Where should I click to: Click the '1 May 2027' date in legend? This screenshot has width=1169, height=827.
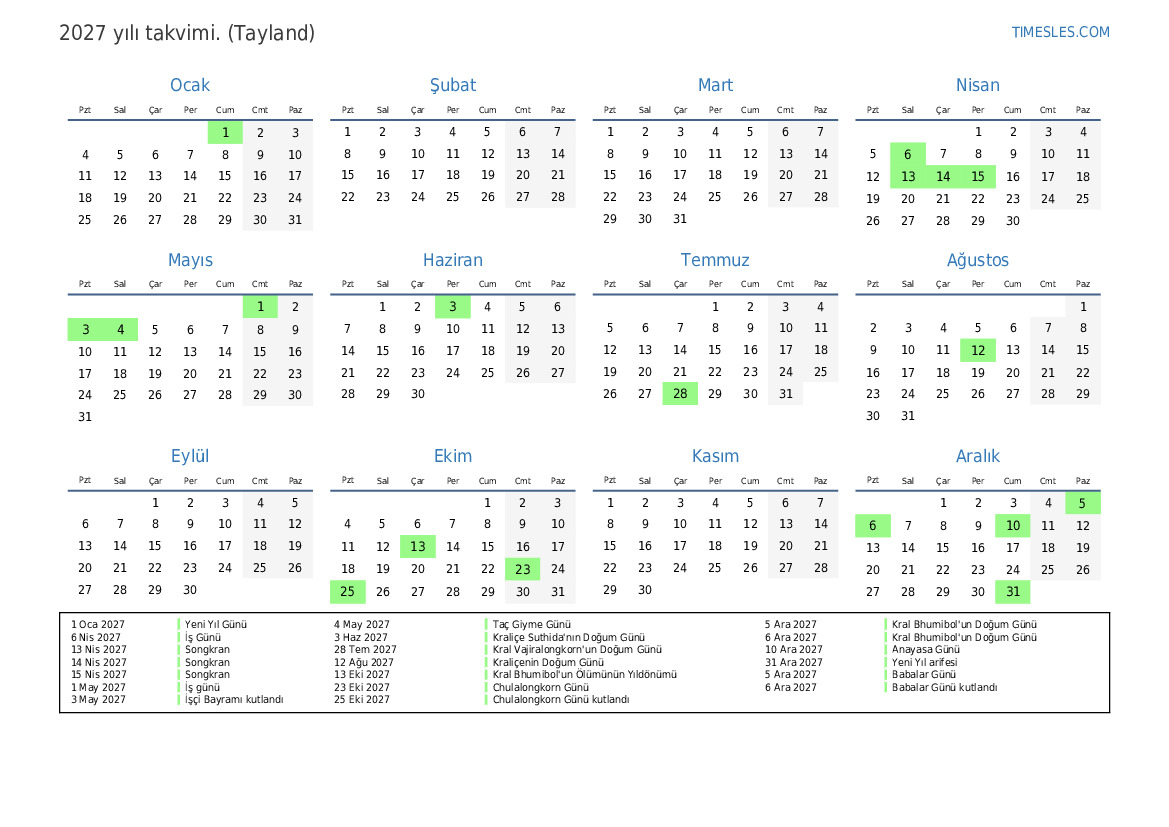(x=98, y=687)
